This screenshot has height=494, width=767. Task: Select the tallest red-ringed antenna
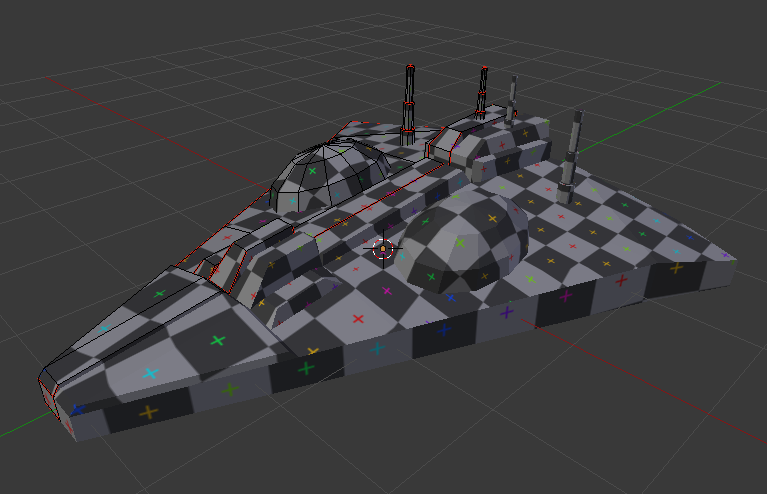pyautogui.click(x=409, y=105)
